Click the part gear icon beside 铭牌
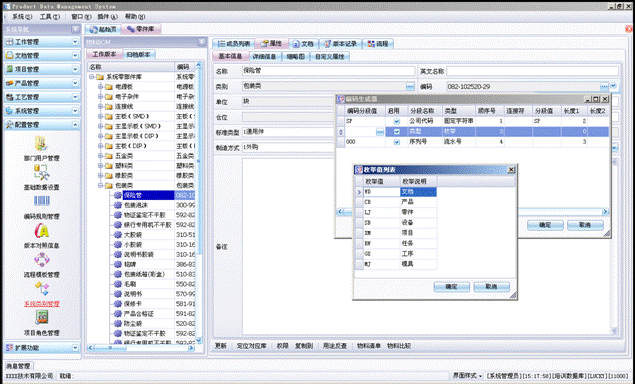The height and width of the screenshot is (384, 635). [x=117, y=264]
